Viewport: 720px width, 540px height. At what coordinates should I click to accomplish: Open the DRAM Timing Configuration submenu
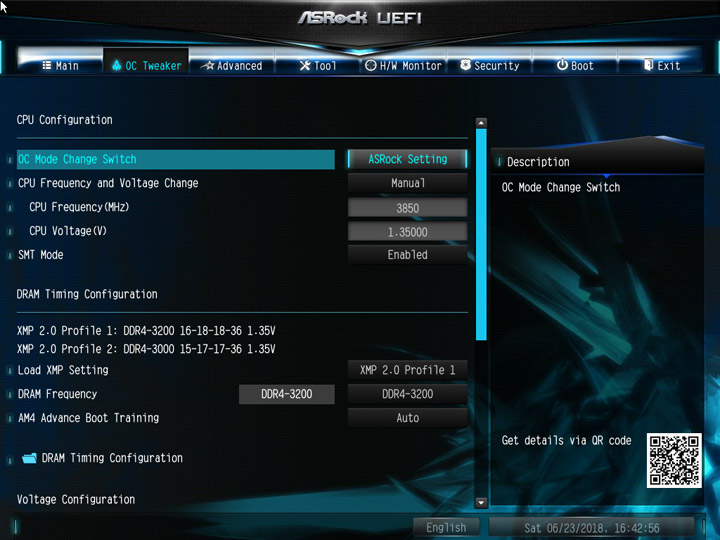point(112,458)
